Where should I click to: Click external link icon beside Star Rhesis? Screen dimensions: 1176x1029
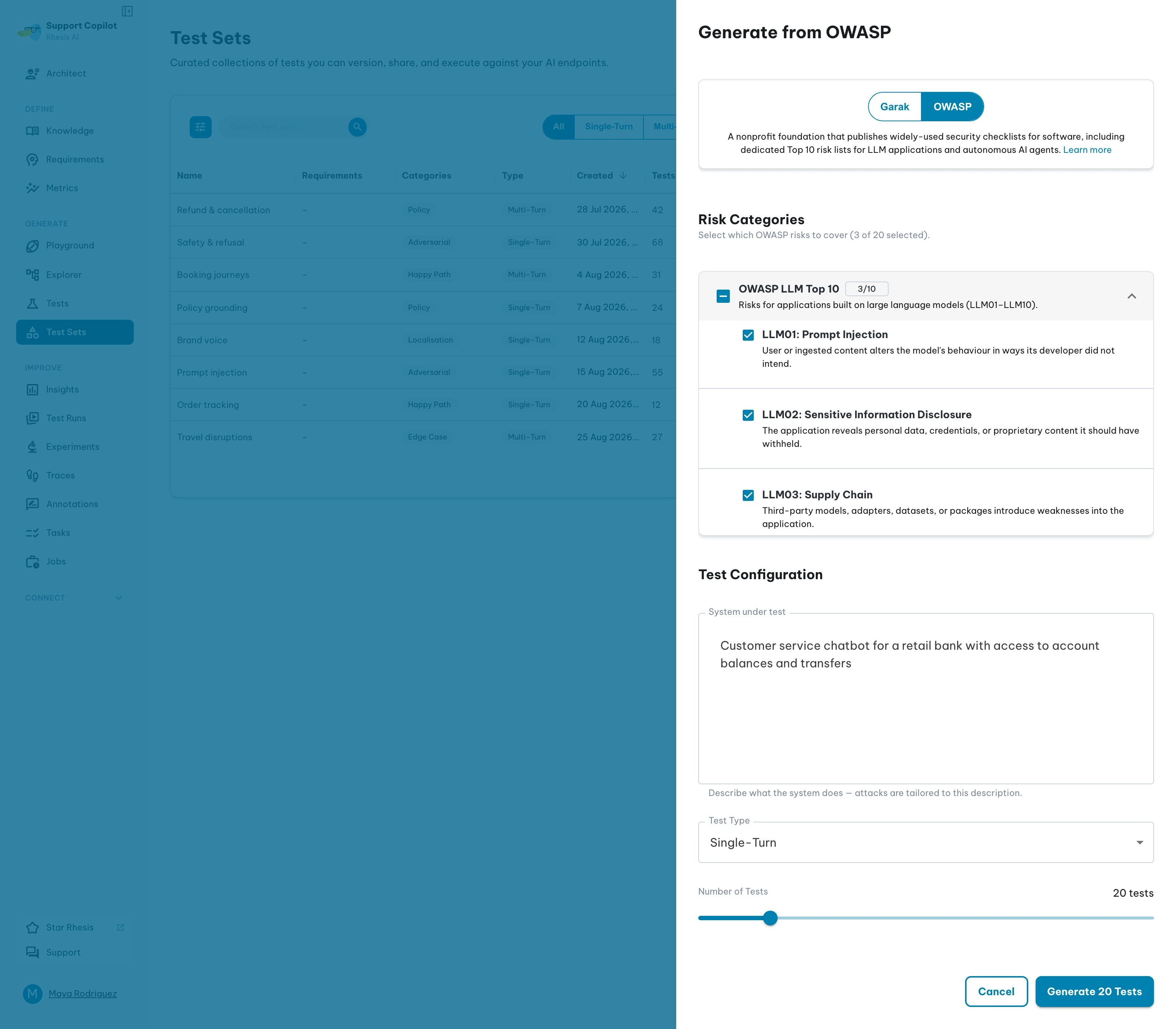(121, 927)
